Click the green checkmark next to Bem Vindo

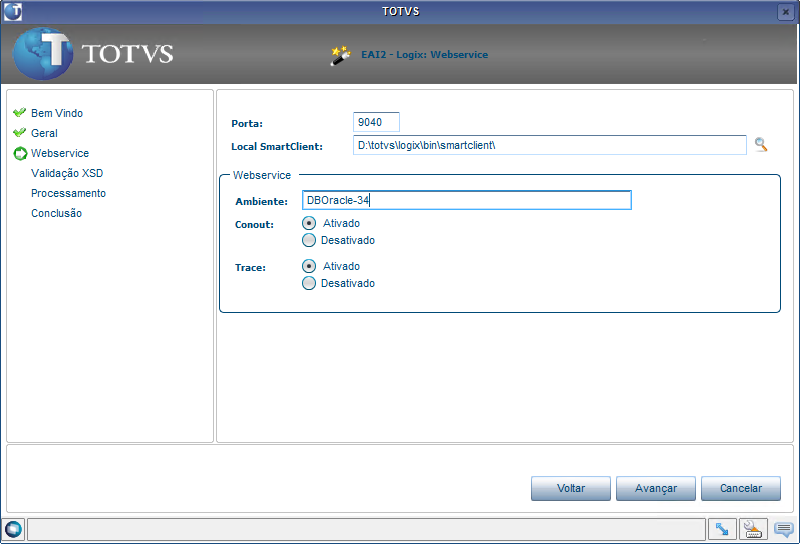[x=19, y=112]
